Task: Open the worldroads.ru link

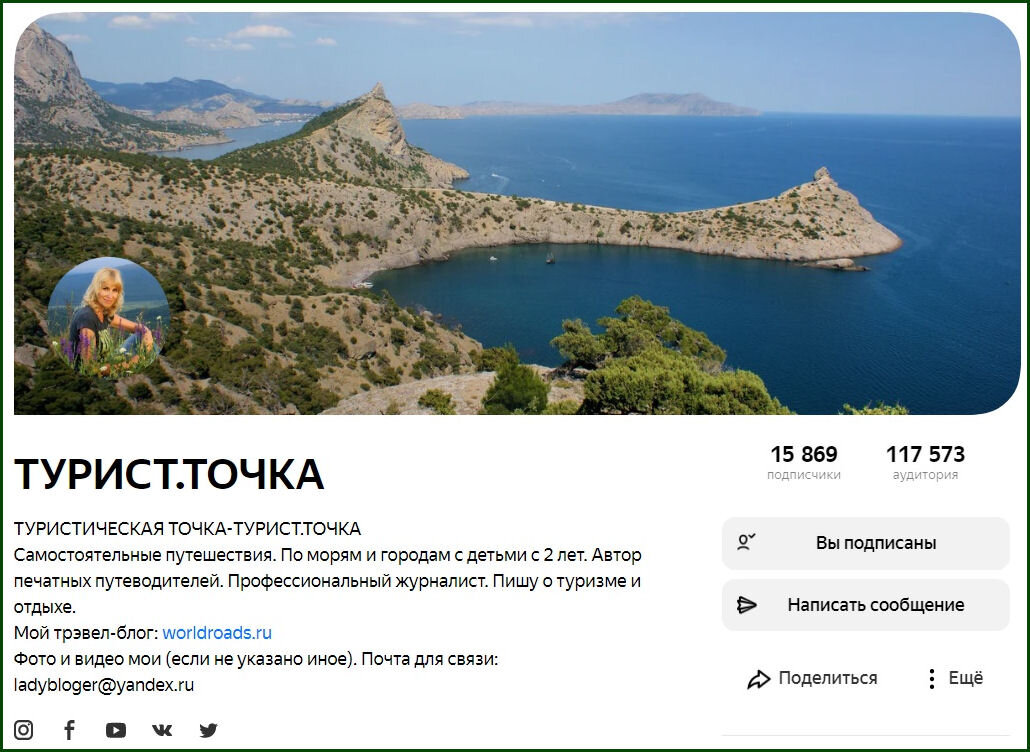Action: 217,633
